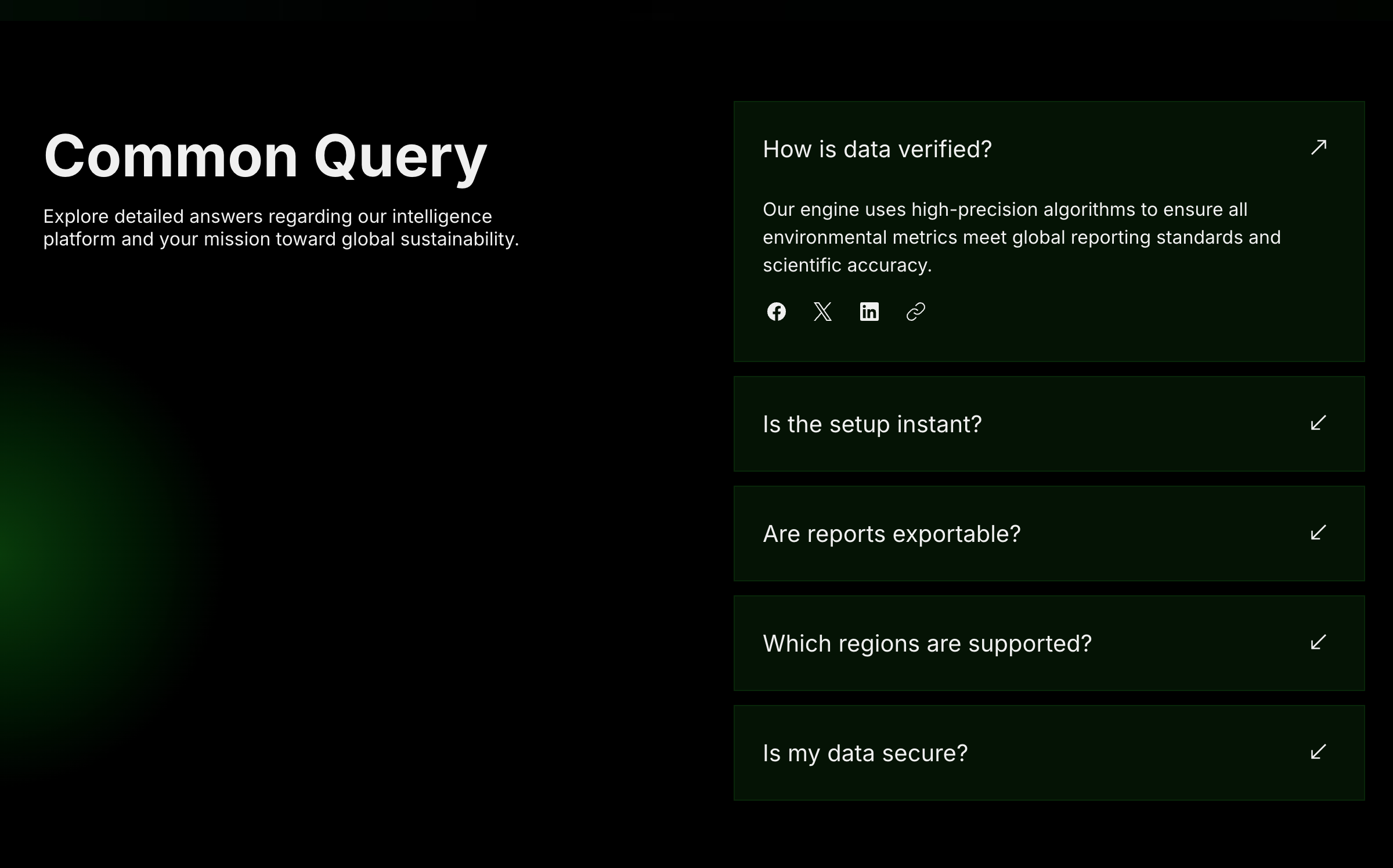Click the "Explore detailed answers" description text

[281, 227]
